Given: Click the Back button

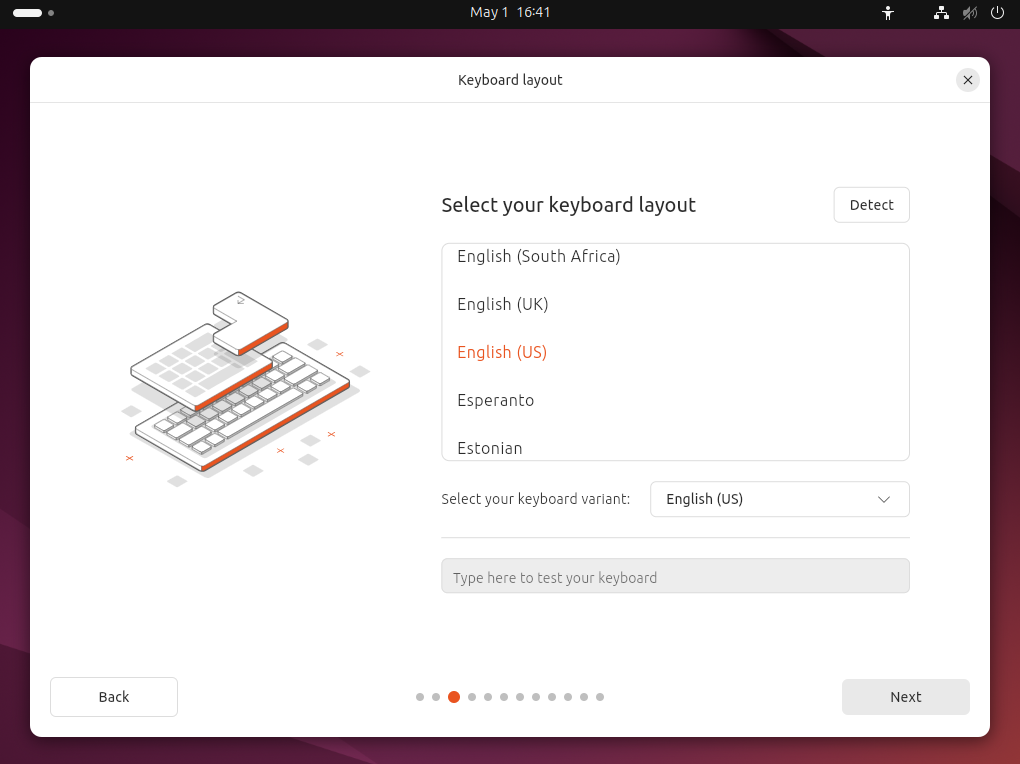Looking at the screenshot, I should click(x=114, y=697).
